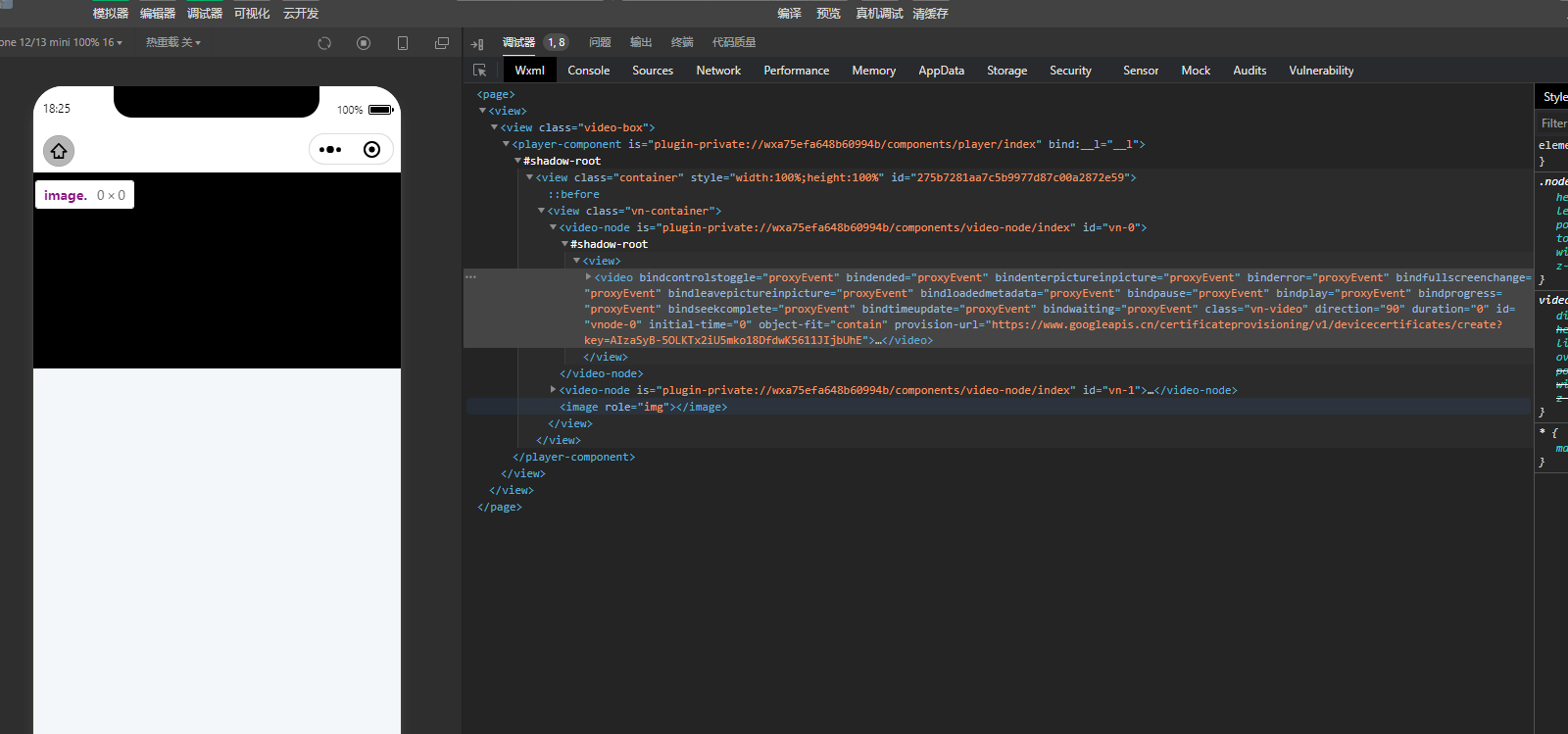This screenshot has width=1568, height=734.
Task: Click the ellipsis beside the video node row
Action: coord(471,277)
